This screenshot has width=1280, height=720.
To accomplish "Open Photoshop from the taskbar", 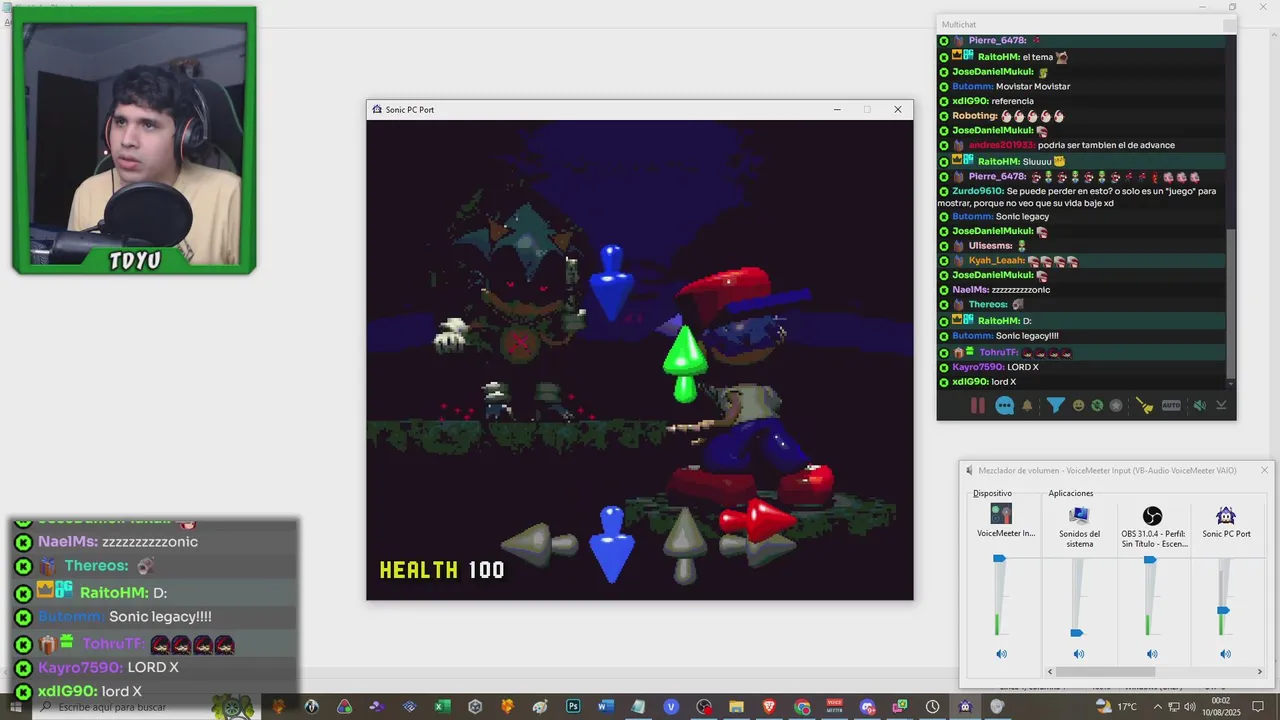I will tap(573, 707).
